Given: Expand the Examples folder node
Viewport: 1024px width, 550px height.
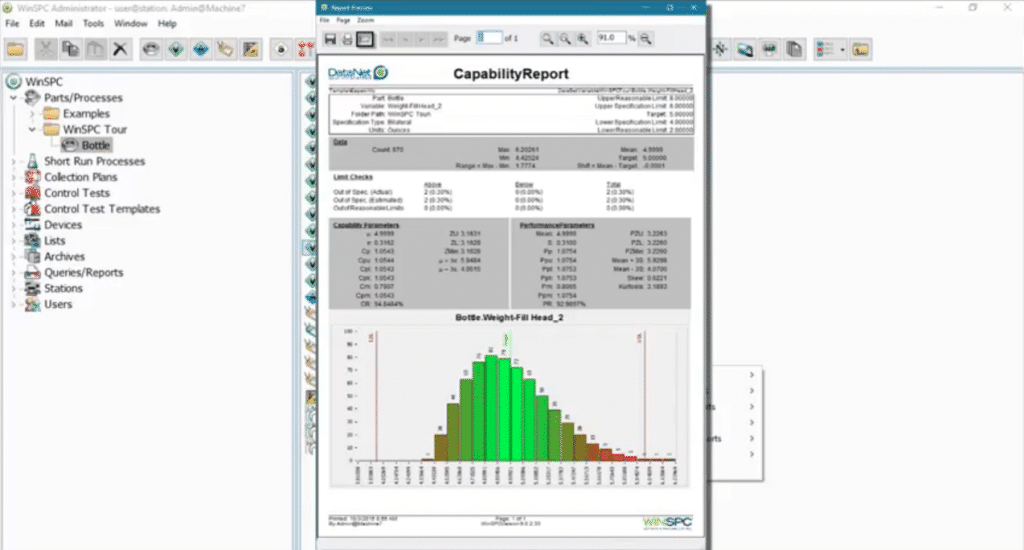Looking at the screenshot, I should pyautogui.click(x=34, y=114).
